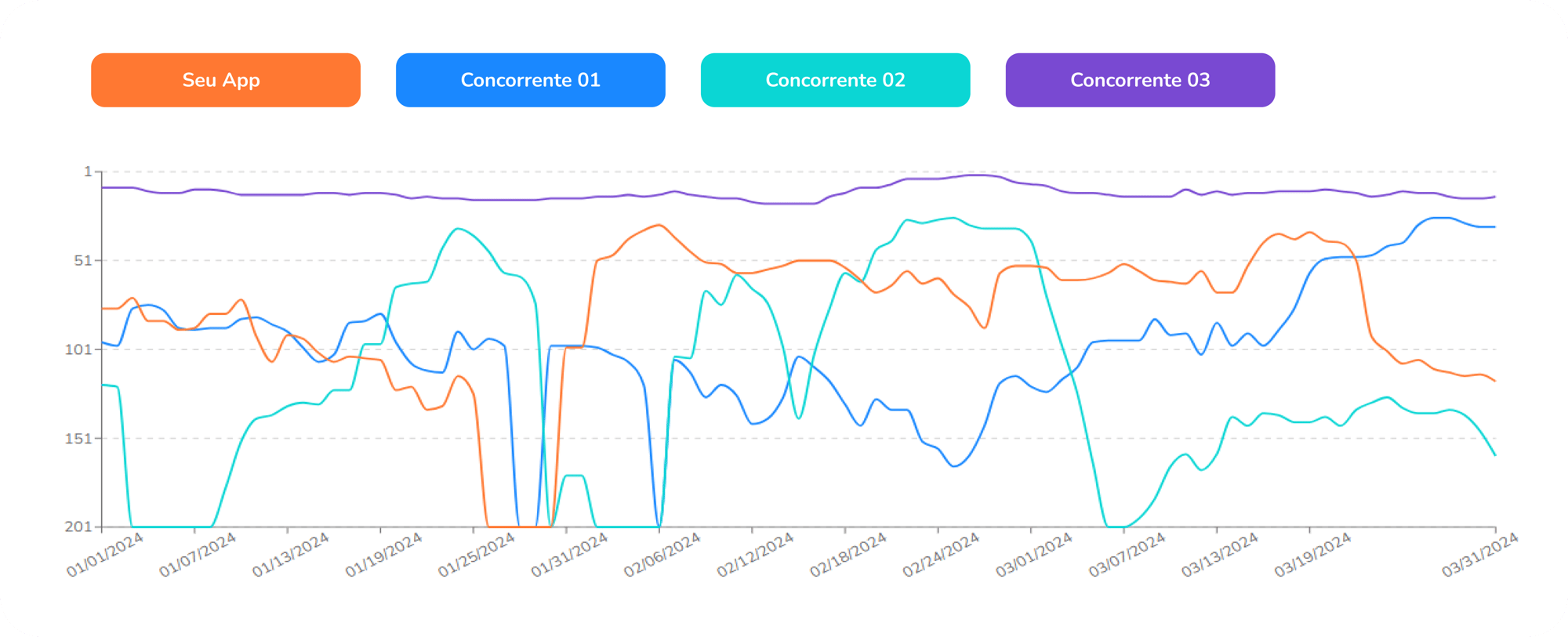Click the y-axis rank 151 label
This screenshot has width=1568, height=637.
79,439
